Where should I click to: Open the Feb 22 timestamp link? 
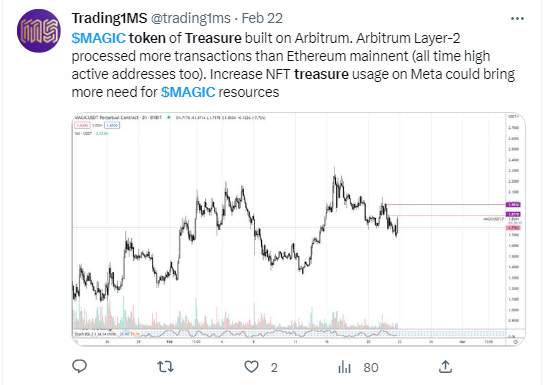click(x=262, y=18)
